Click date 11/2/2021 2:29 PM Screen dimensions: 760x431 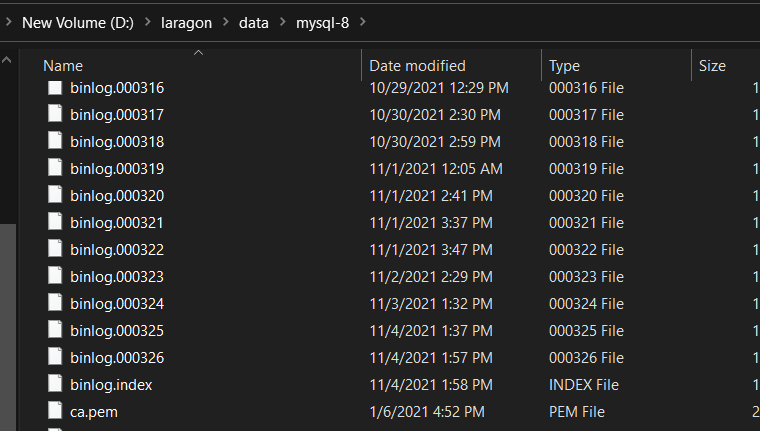(x=431, y=277)
